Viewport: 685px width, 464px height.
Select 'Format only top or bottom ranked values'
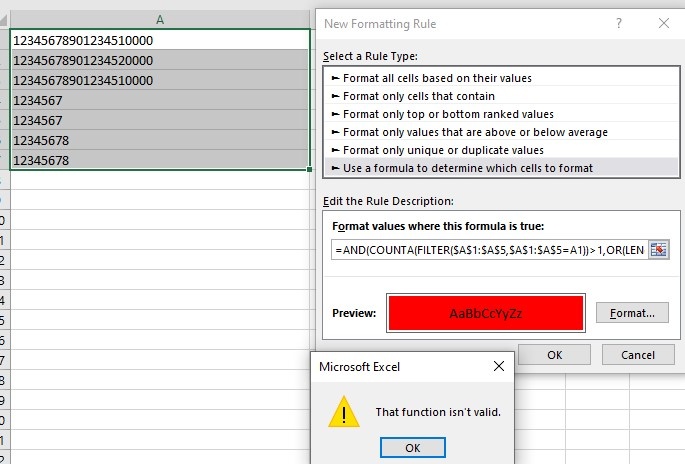pos(502,114)
